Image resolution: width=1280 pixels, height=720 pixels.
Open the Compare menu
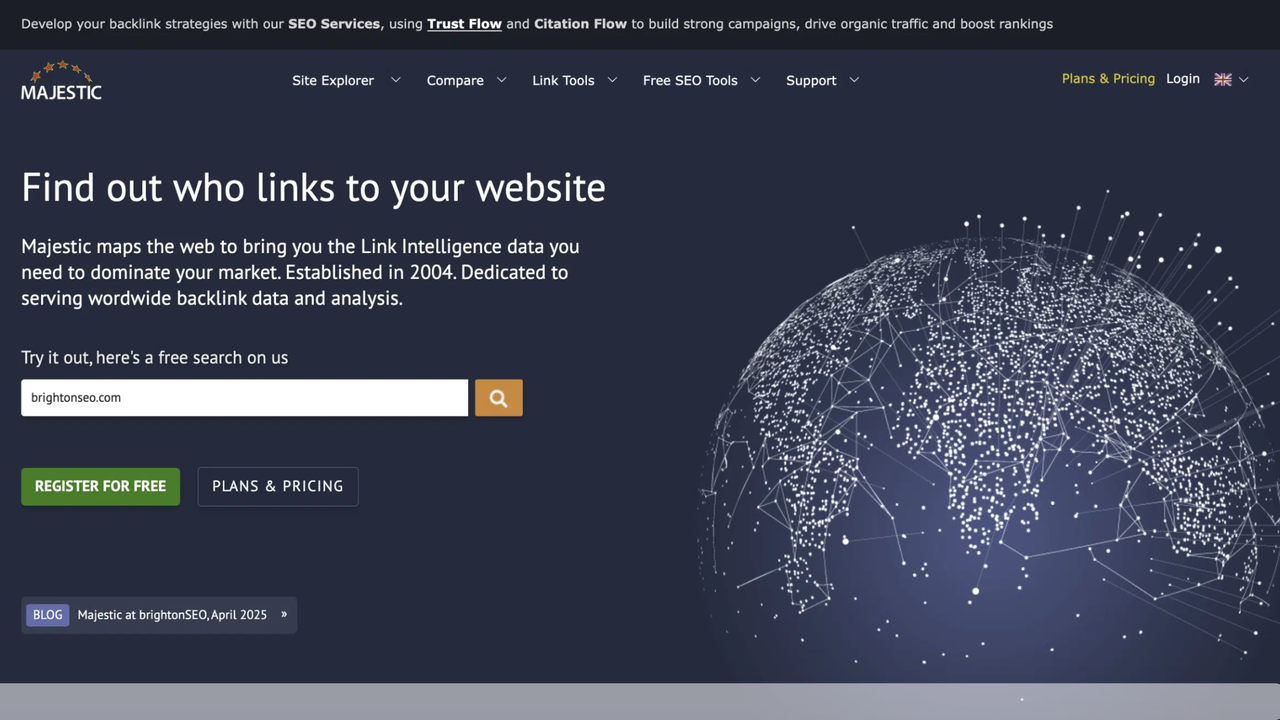[455, 80]
